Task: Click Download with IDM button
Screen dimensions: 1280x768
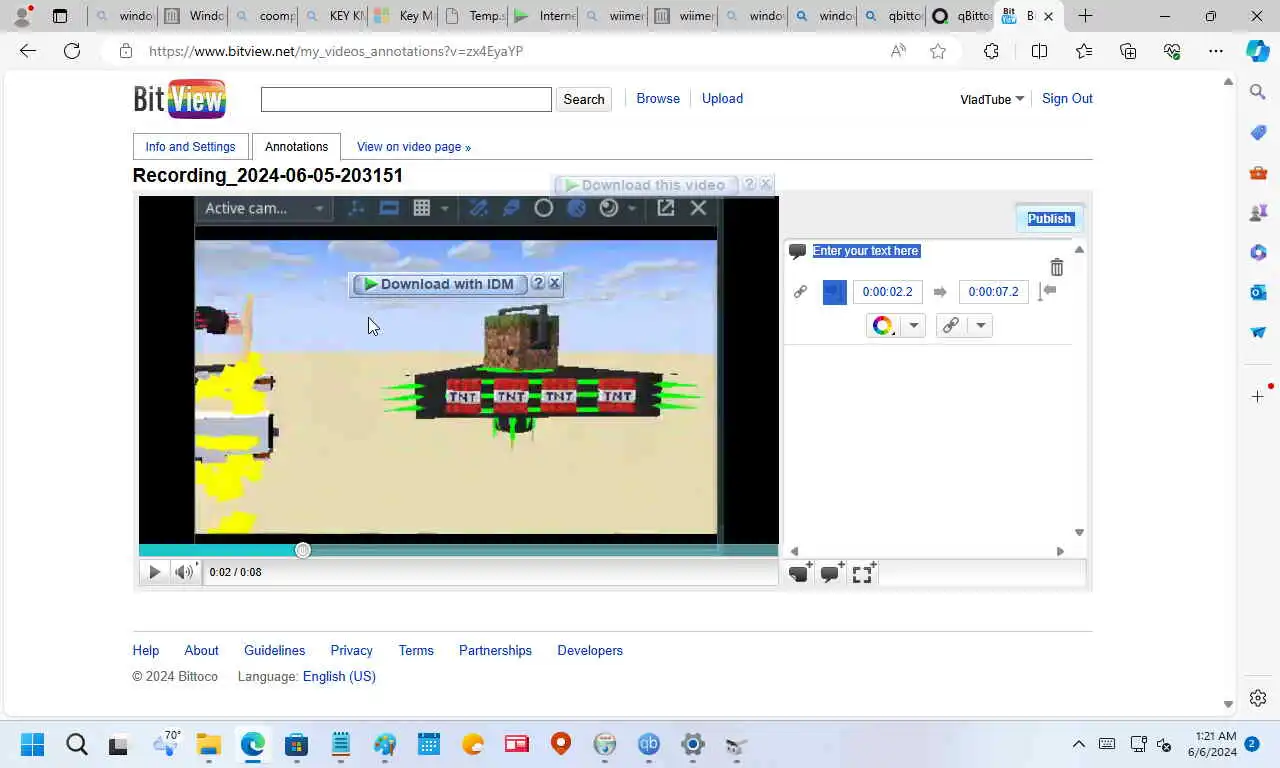Action: point(438,284)
